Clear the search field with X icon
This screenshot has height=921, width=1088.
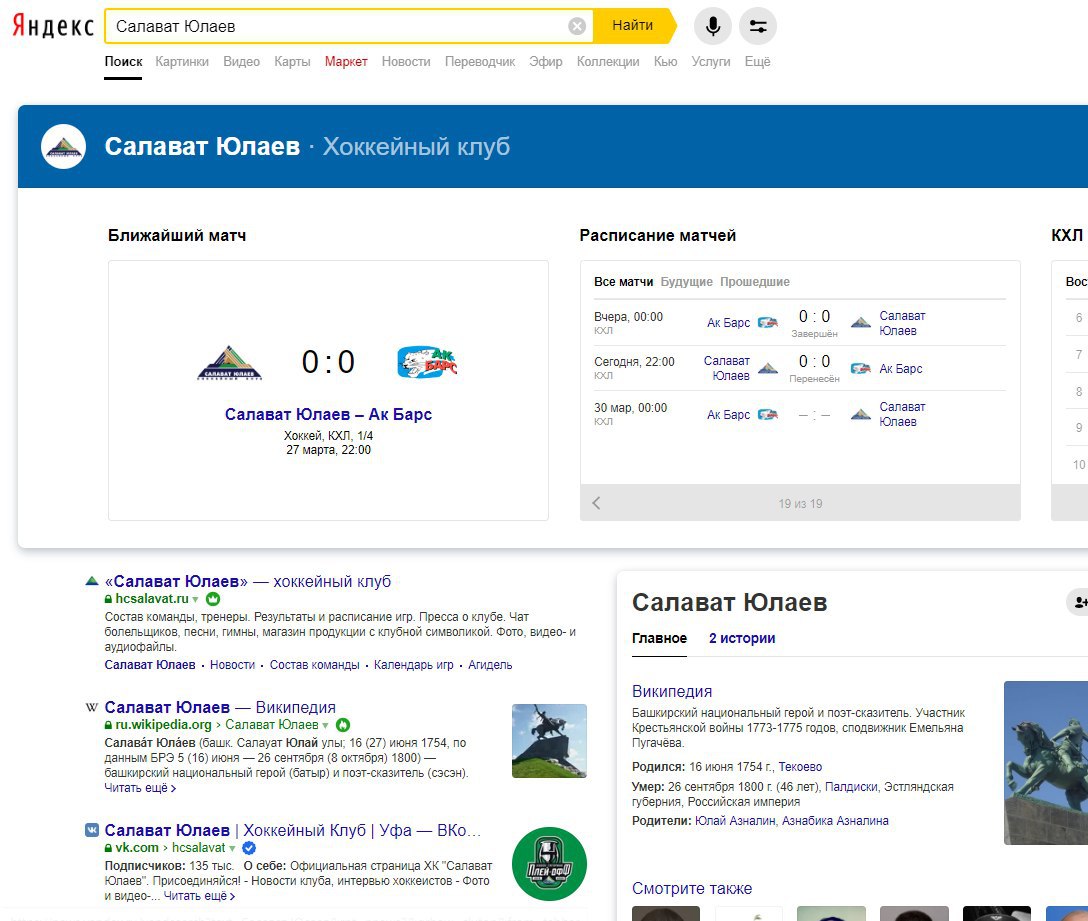pyautogui.click(x=577, y=26)
